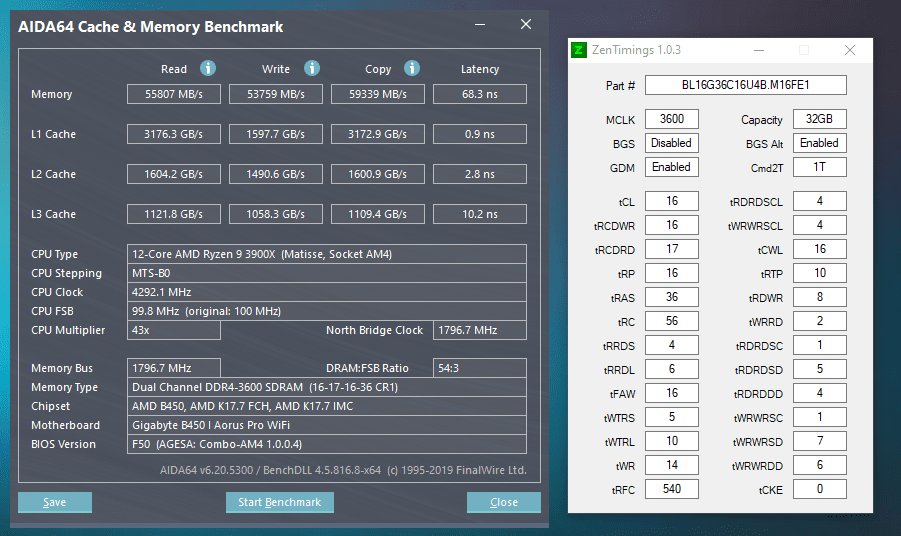Click the Memory Bus 1796.7 MHz field
The image size is (901, 536).
click(174, 368)
